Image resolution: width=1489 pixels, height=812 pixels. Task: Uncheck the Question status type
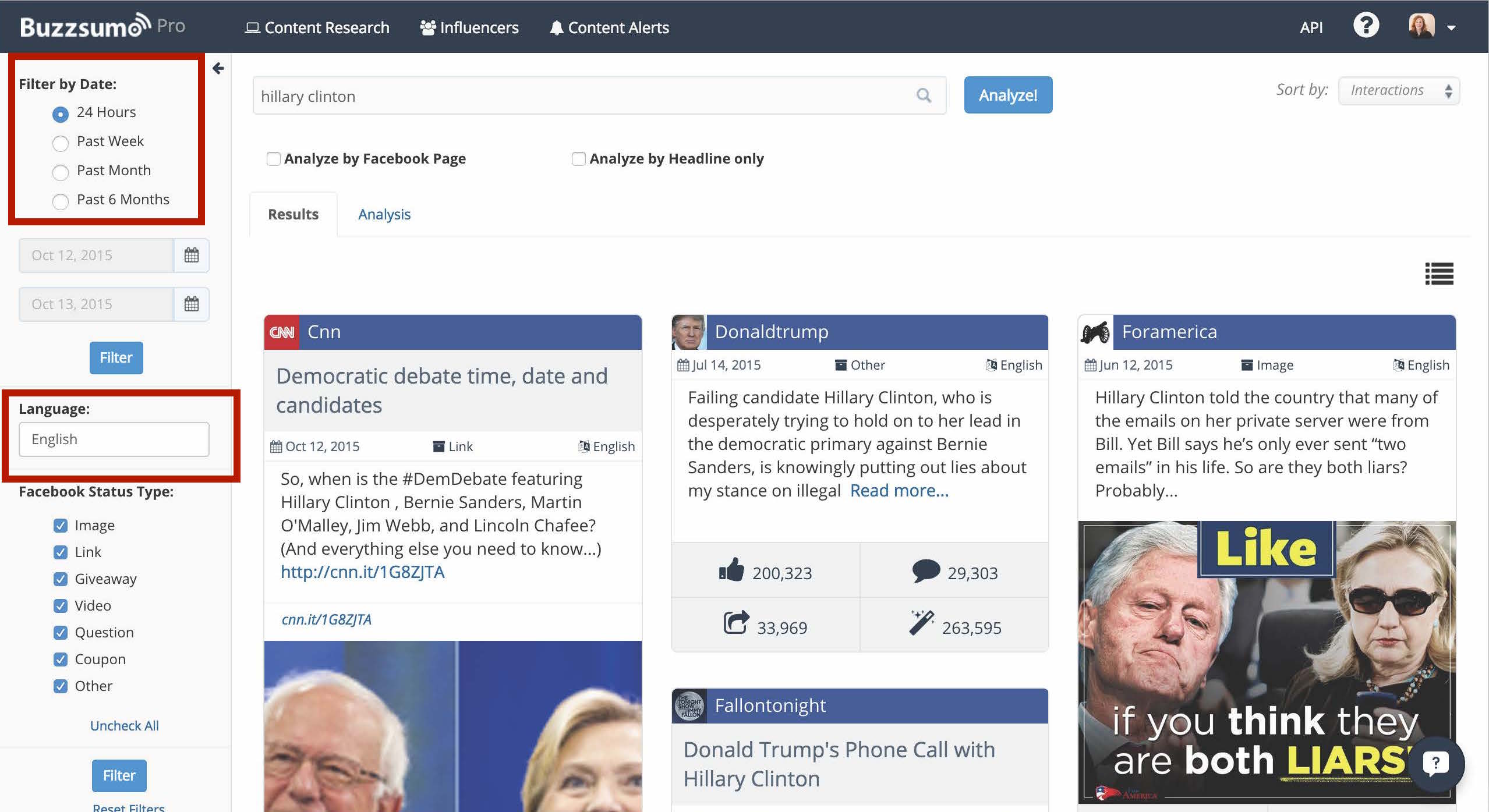pos(60,633)
